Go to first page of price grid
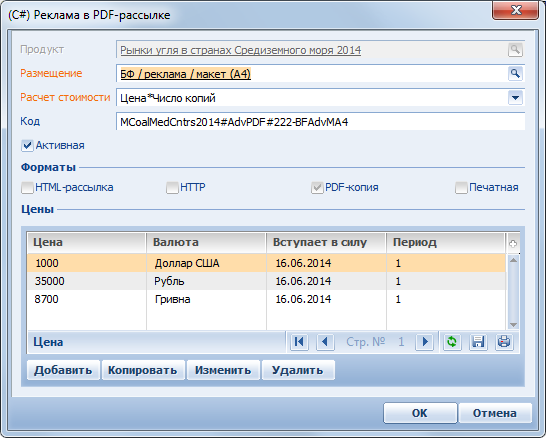 point(299,342)
